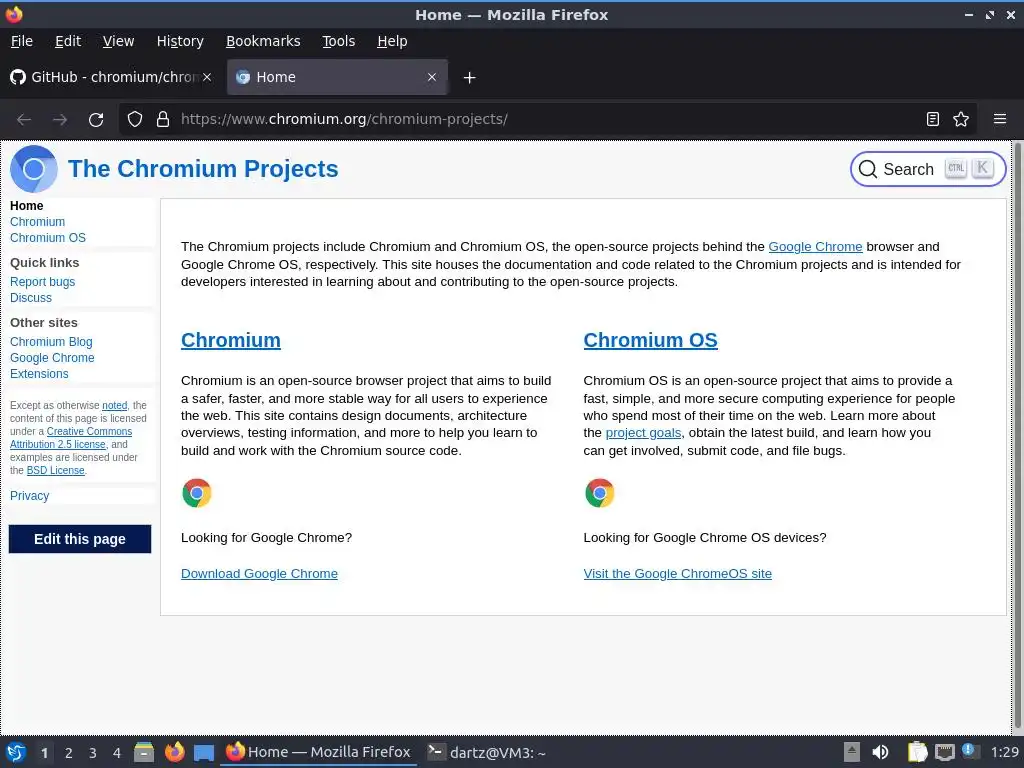1024x768 pixels.
Task: Reload the current page
Action: 96,120
